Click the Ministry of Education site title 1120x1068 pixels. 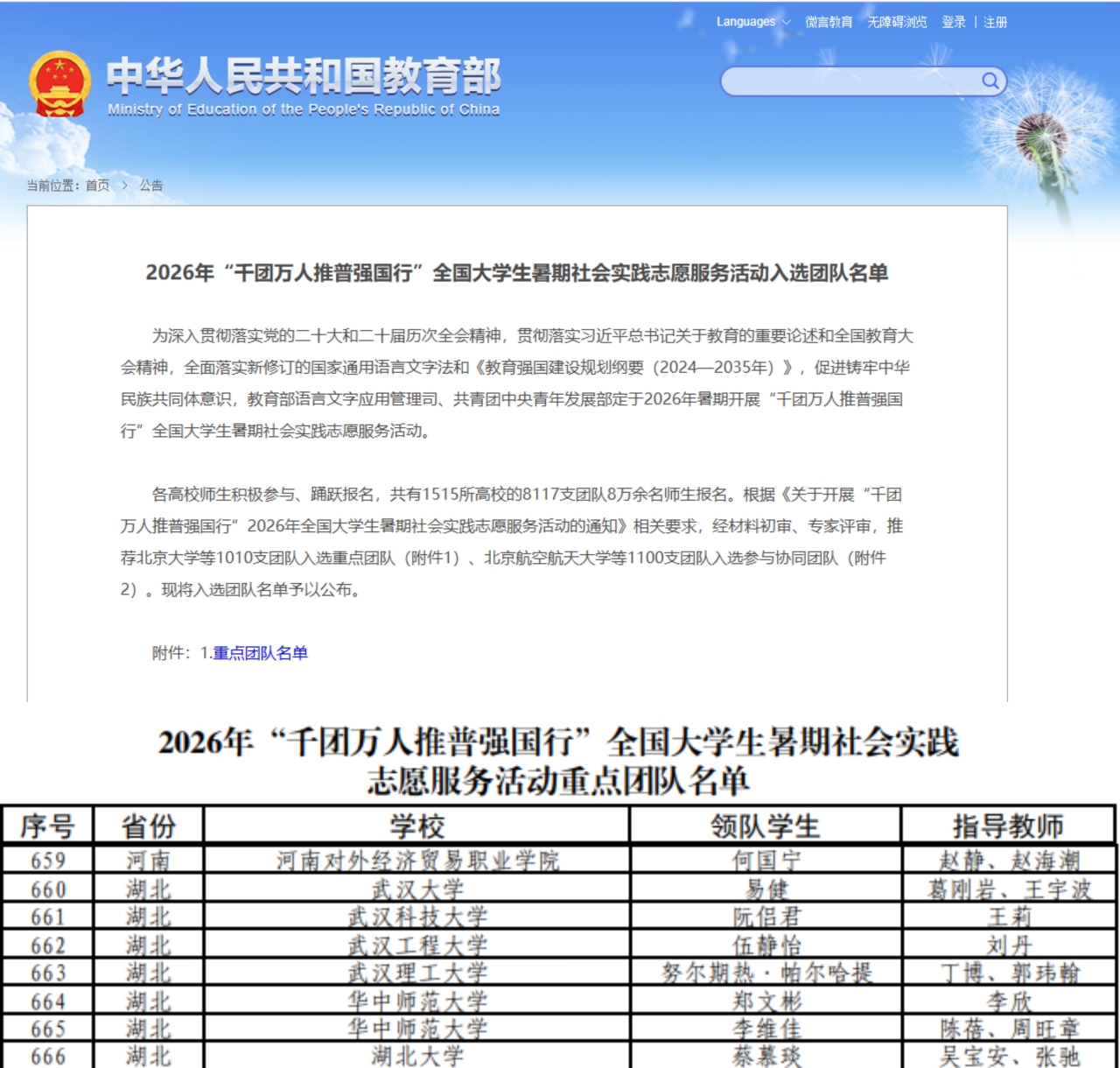304,86
